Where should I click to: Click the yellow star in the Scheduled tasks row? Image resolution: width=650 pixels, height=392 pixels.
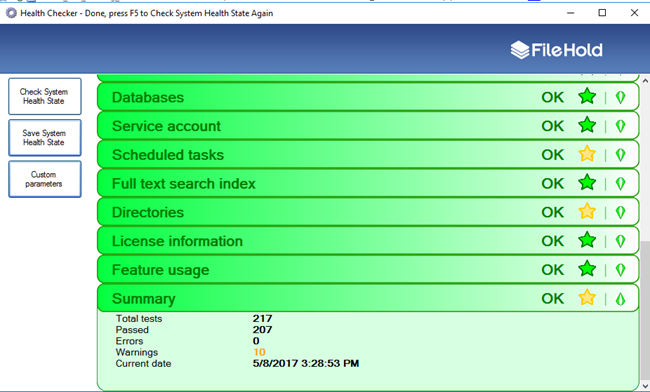click(x=587, y=154)
